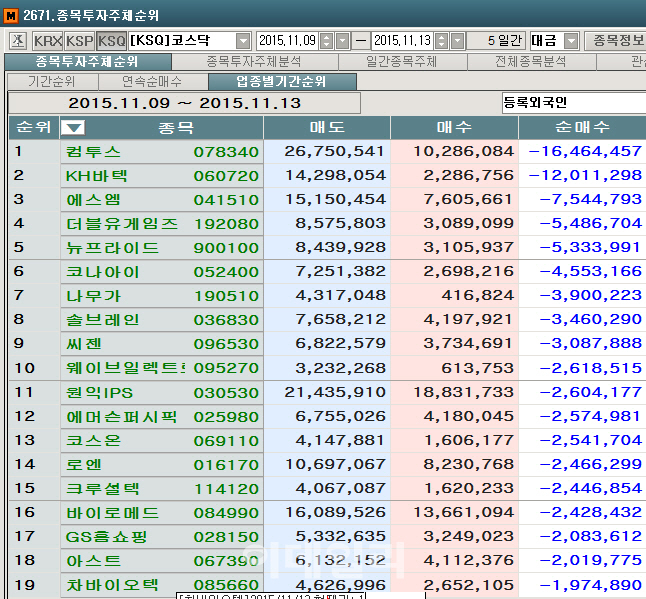Image resolution: width=646 pixels, height=599 pixels.
Task: Switch to 종목투자주체분석 tab
Action: [x=254, y=62]
